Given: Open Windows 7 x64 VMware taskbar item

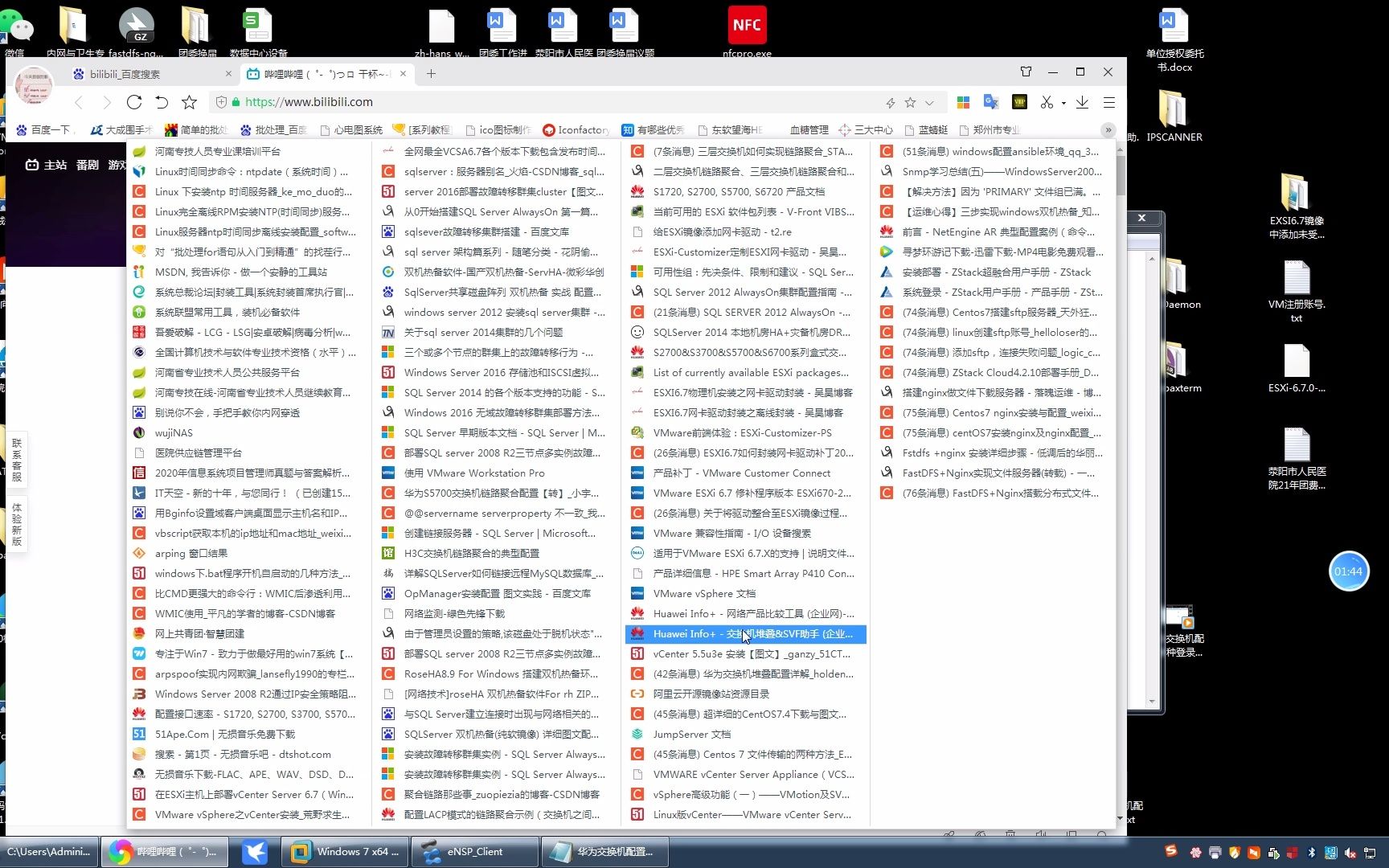Looking at the screenshot, I should pos(345,851).
